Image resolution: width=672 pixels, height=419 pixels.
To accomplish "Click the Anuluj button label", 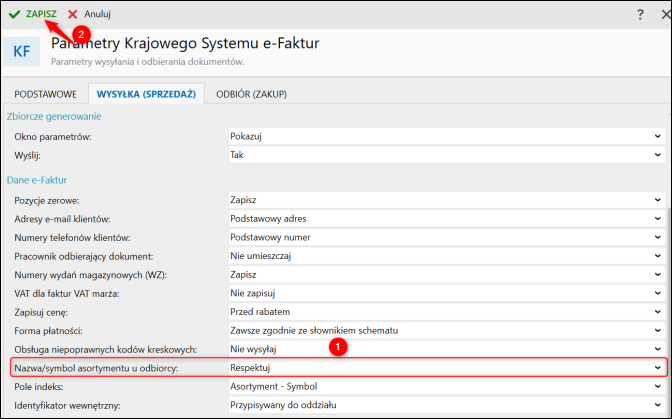I will (x=97, y=14).
